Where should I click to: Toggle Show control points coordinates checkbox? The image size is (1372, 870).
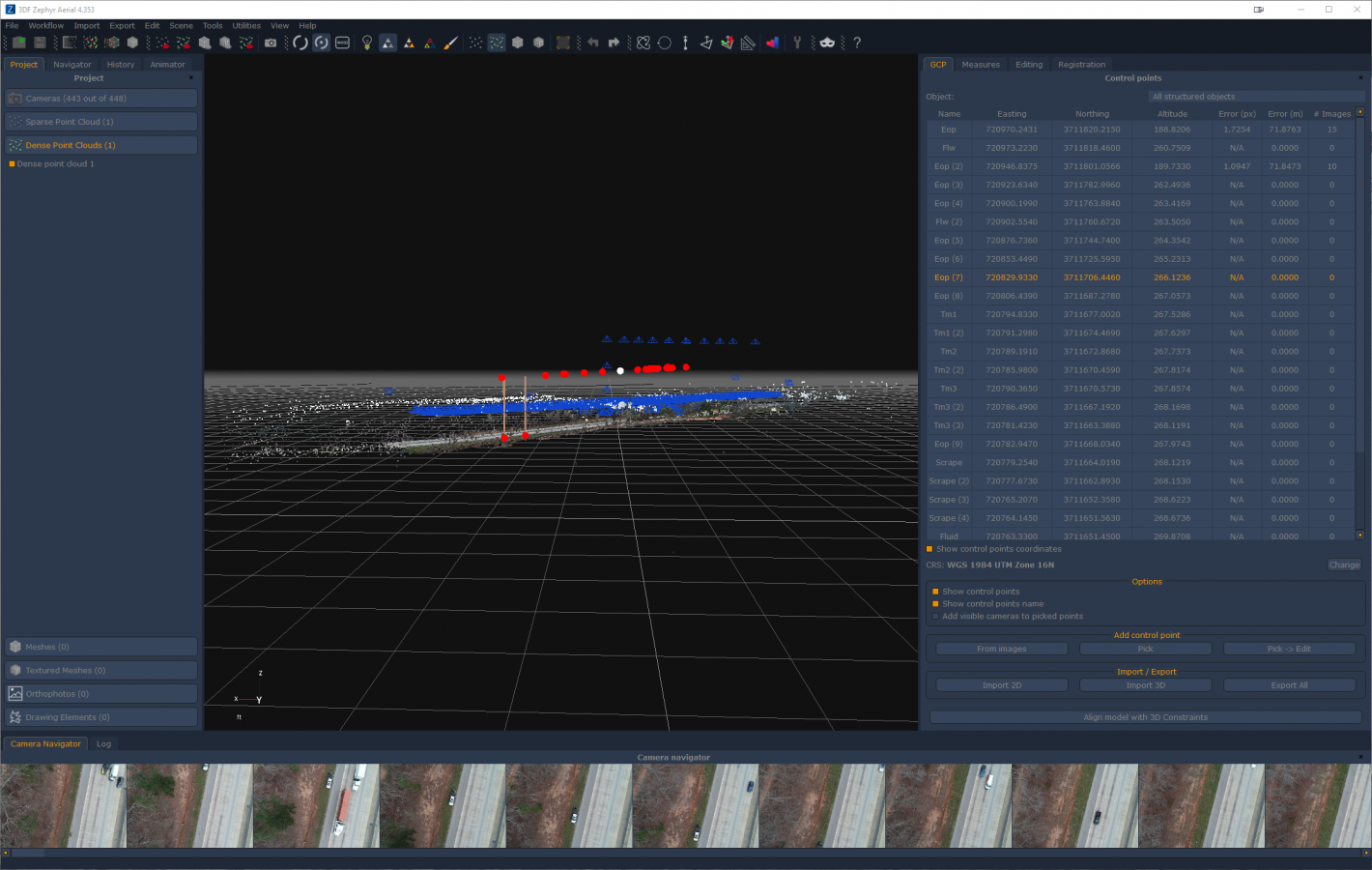click(x=929, y=549)
